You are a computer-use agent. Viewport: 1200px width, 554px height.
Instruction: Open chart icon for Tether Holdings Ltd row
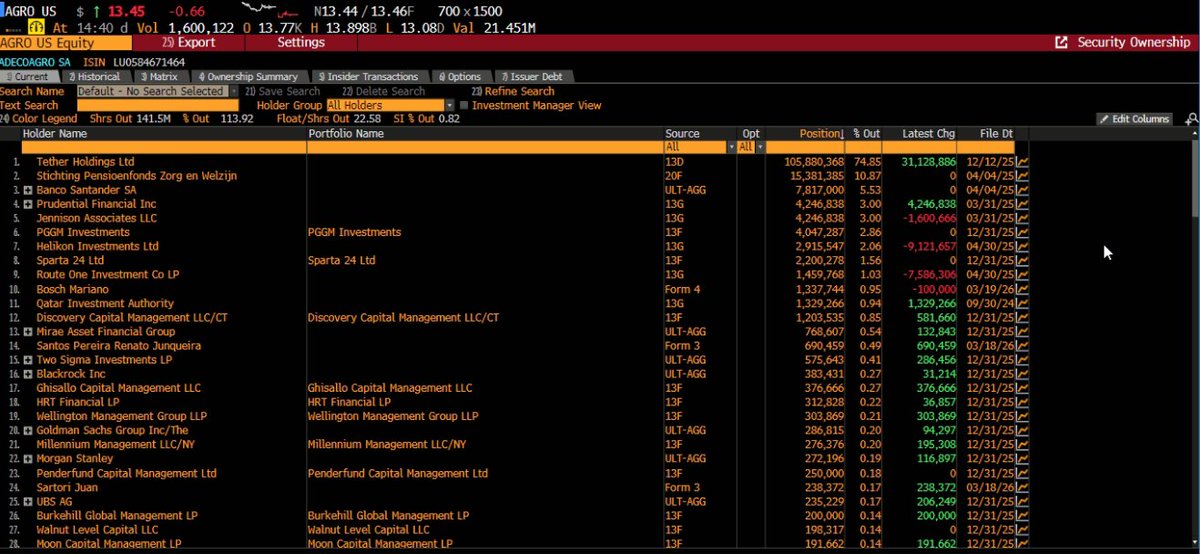pos(1023,161)
